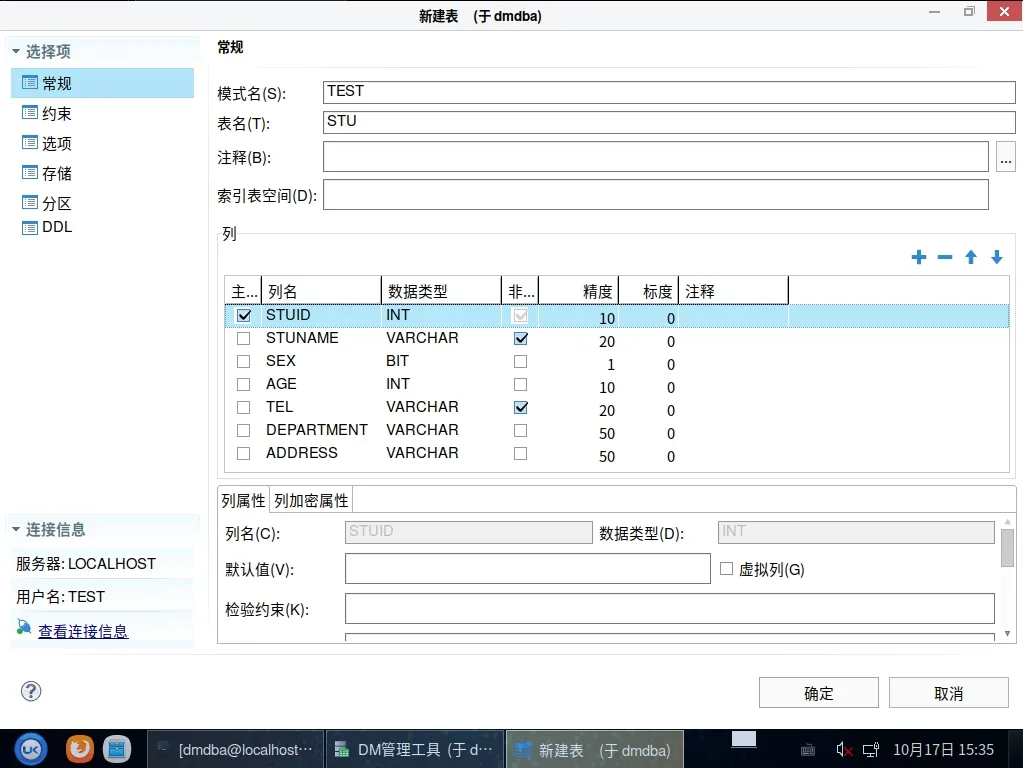Click the 默认值(V) input field
Image resolution: width=1023 pixels, height=768 pixels.
pos(527,569)
